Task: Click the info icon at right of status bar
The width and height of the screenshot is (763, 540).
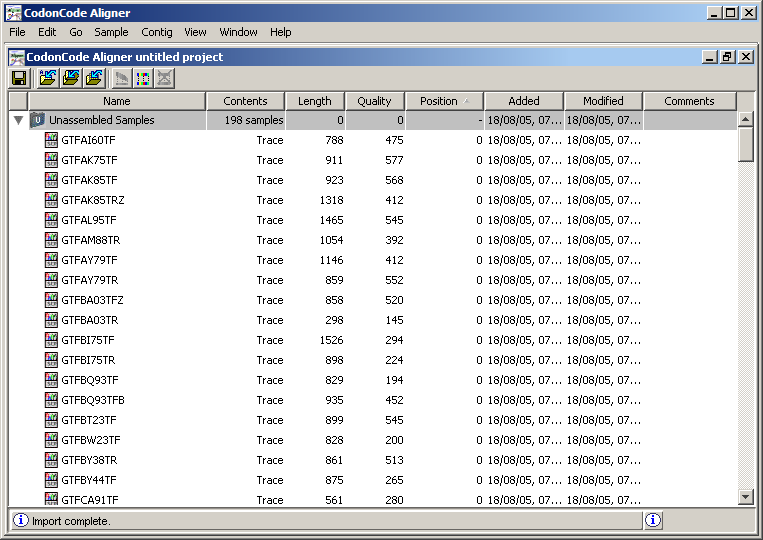Action: 653,521
